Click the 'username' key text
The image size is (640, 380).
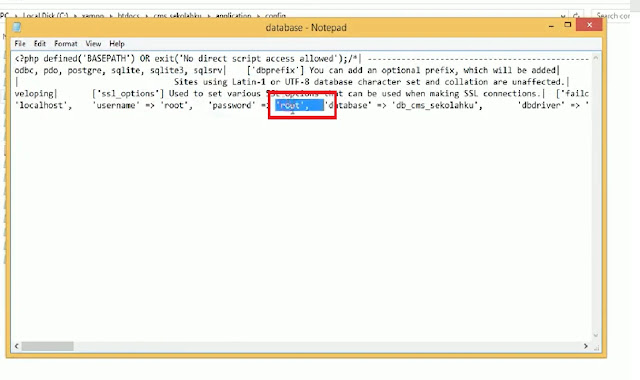(116, 105)
